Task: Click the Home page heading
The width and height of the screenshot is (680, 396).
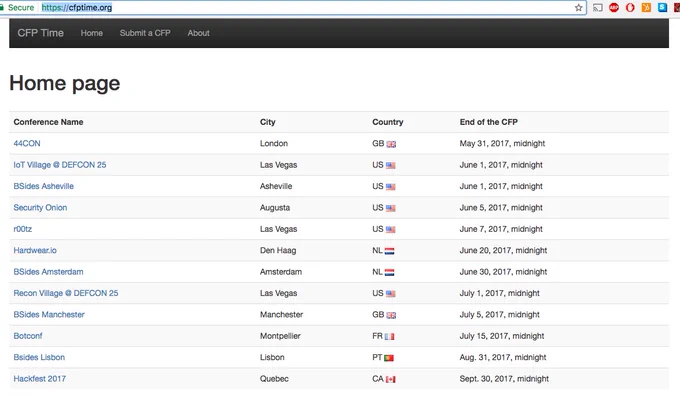Action: click(65, 83)
